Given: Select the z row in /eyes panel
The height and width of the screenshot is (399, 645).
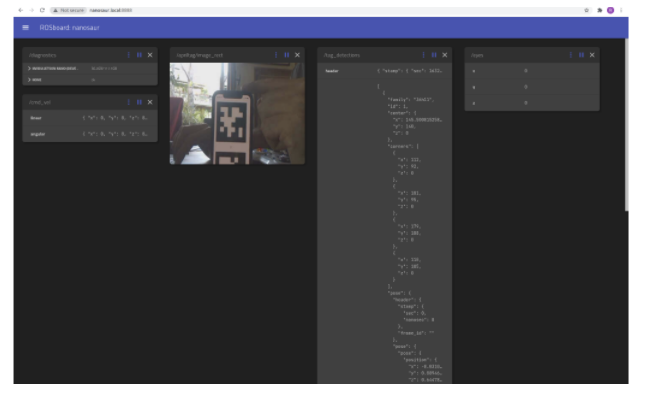Looking at the screenshot, I should (532, 103).
